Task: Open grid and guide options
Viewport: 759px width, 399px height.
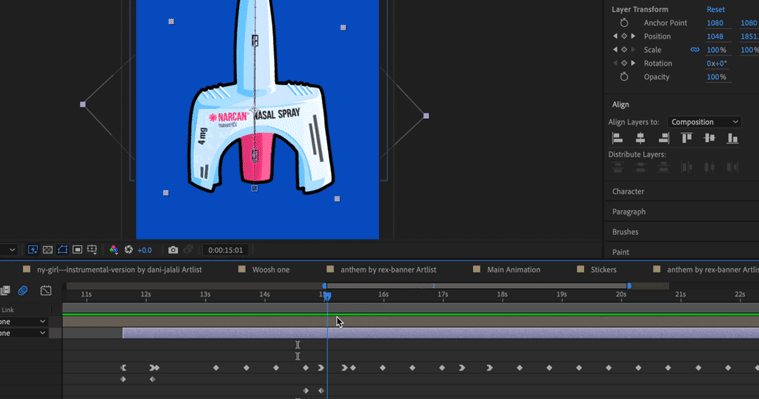Action: pos(92,250)
